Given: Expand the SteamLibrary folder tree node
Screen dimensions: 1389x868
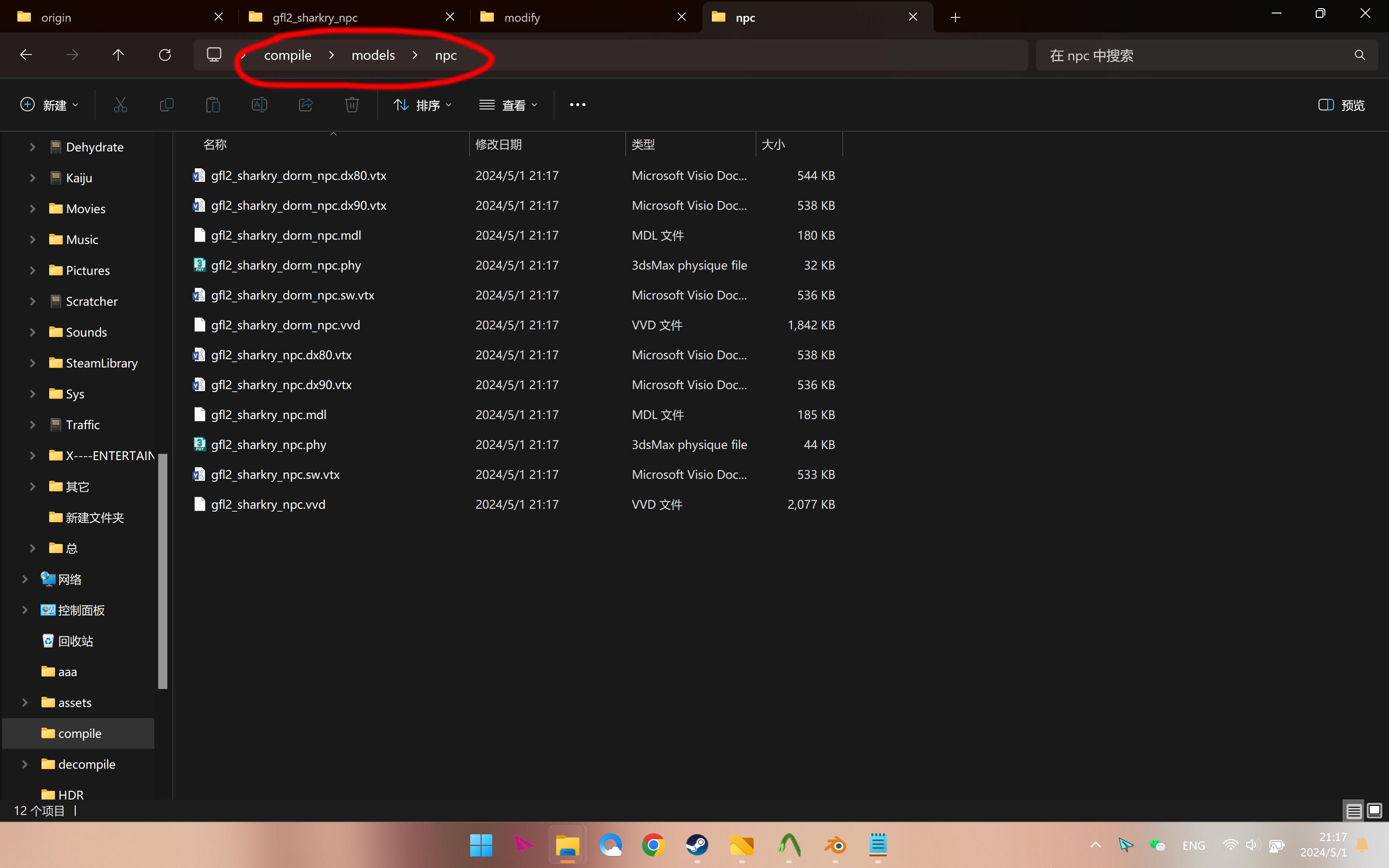Looking at the screenshot, I should point(33,363).
